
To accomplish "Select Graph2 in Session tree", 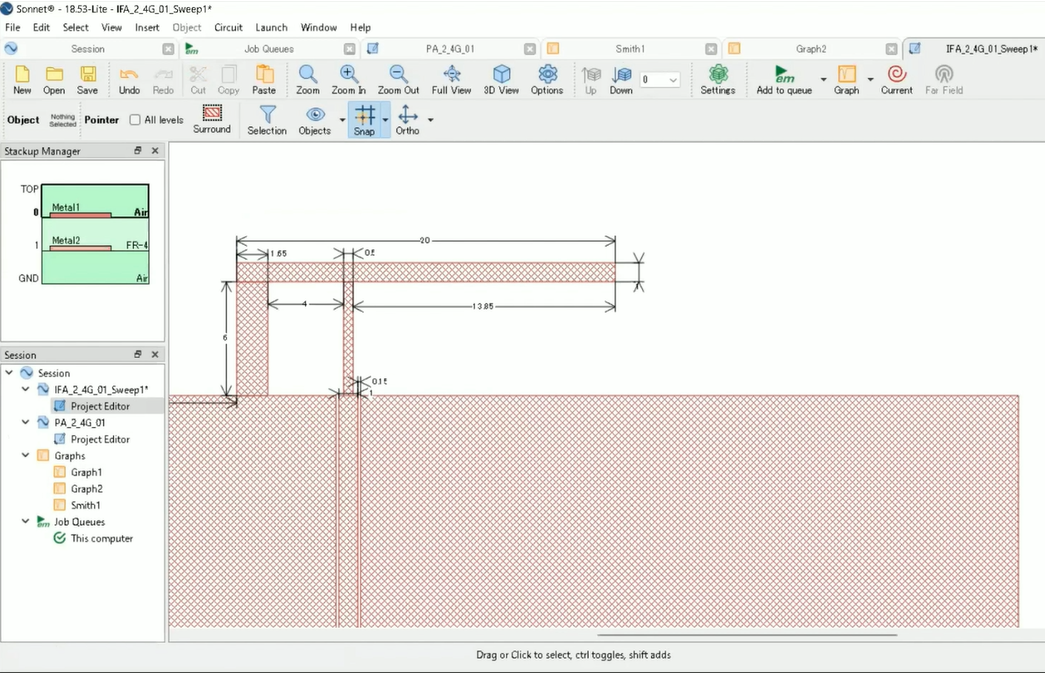I will (86, 489).
